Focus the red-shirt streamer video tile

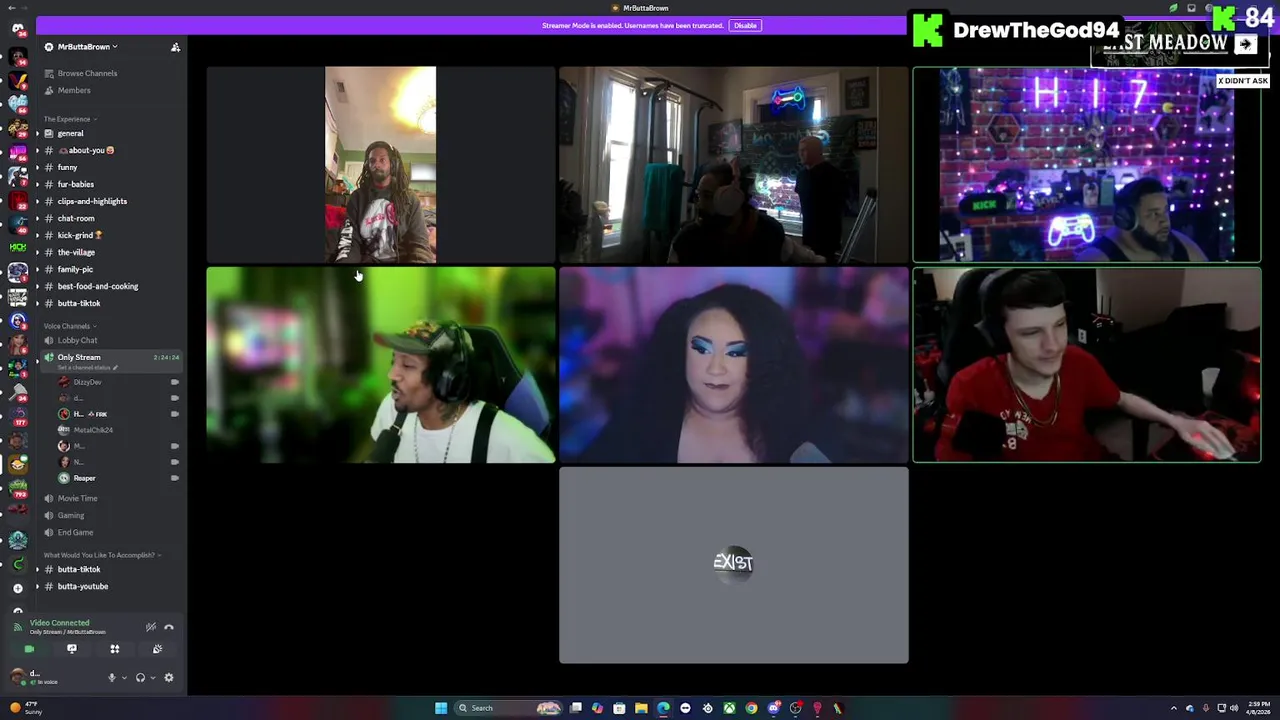[1087, 365]
